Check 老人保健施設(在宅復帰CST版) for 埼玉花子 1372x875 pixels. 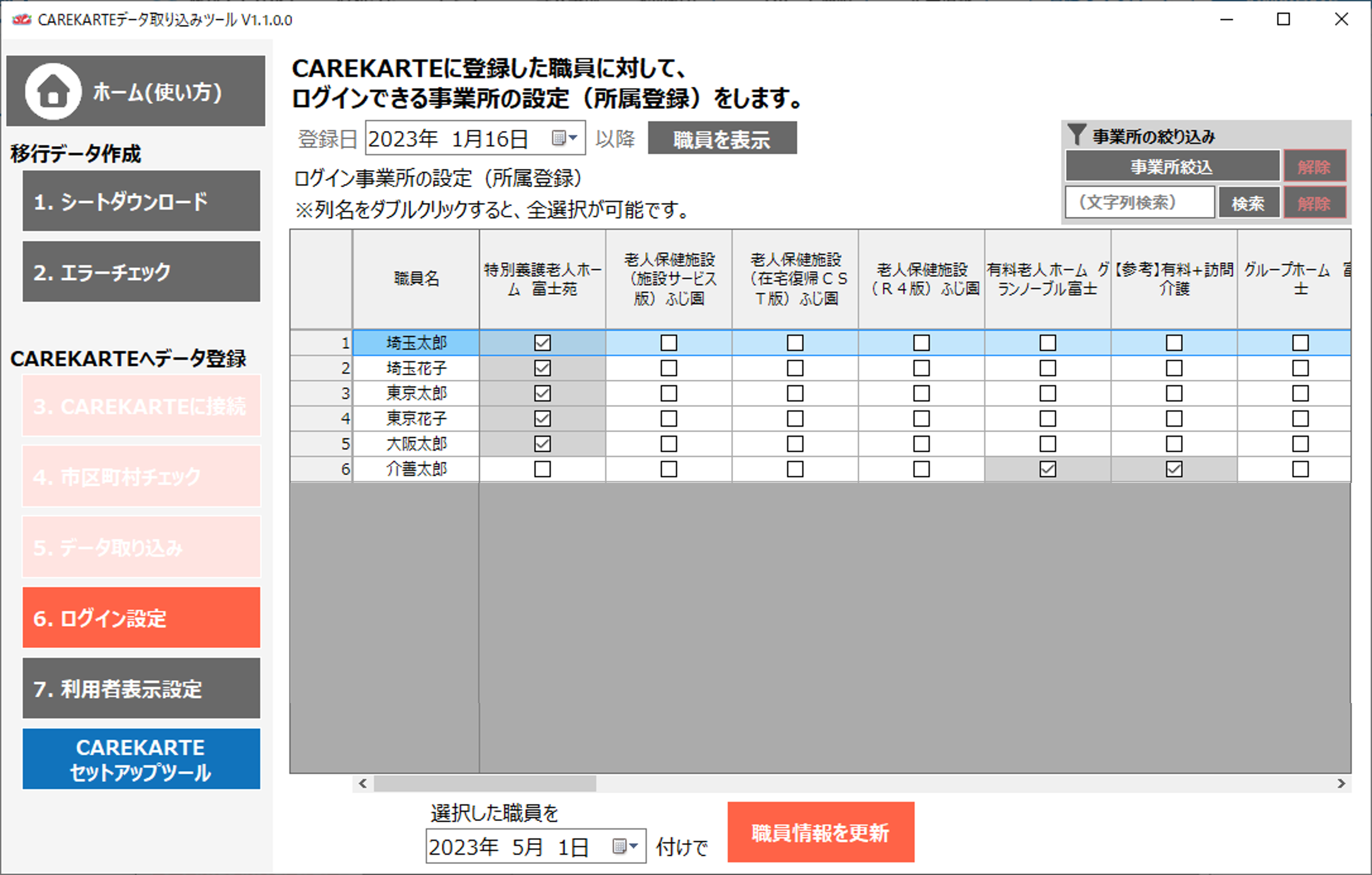(x=795, y=368)
